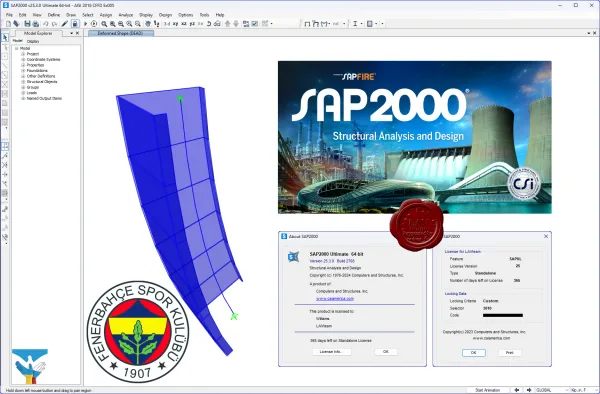Toggle the Lock/Unlock Model padlock
Image resolution: width=600 pixels, height=394 pixels.
[x=75, y=24]
